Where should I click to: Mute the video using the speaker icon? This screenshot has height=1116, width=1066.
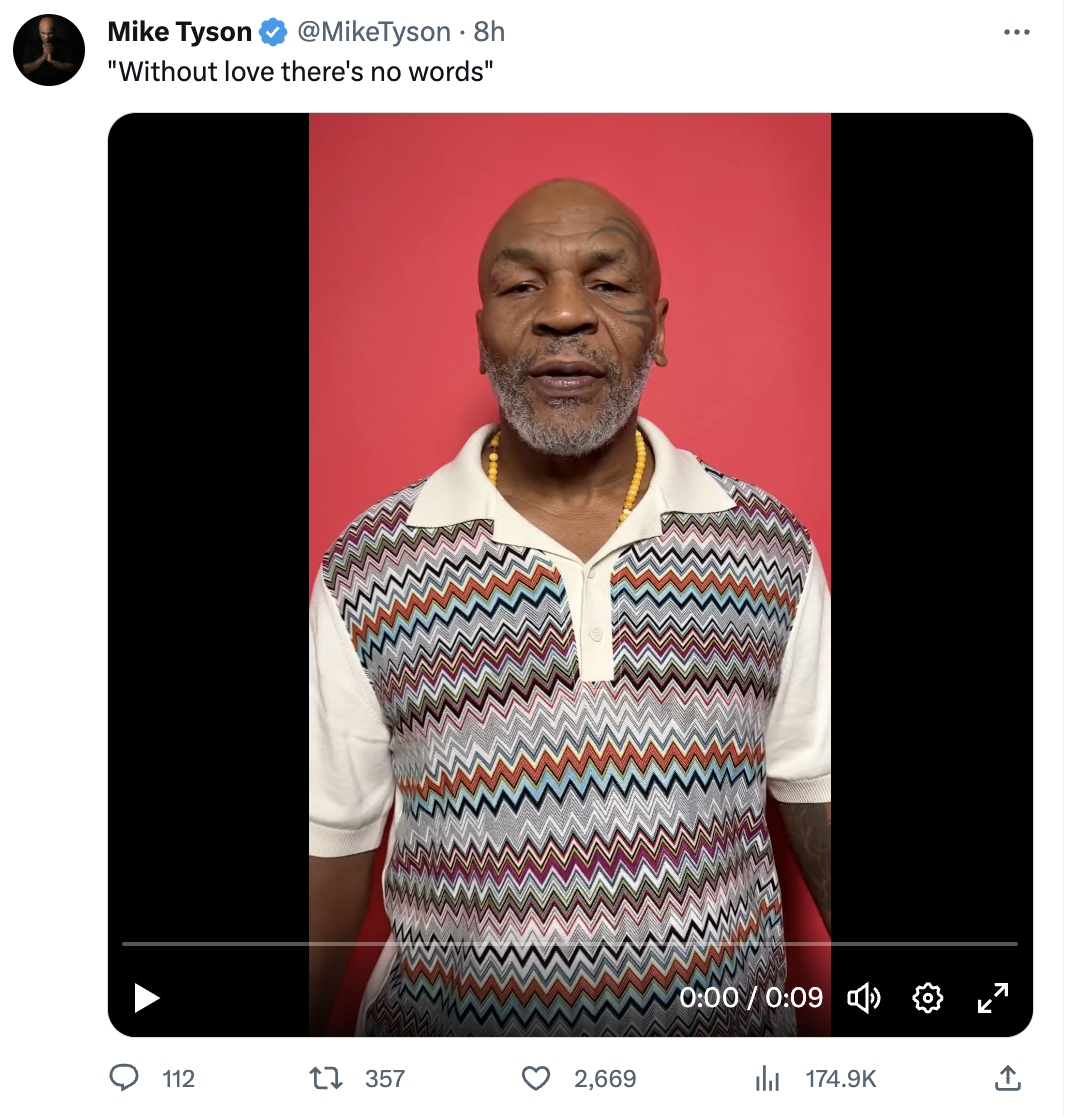point(864,998)
